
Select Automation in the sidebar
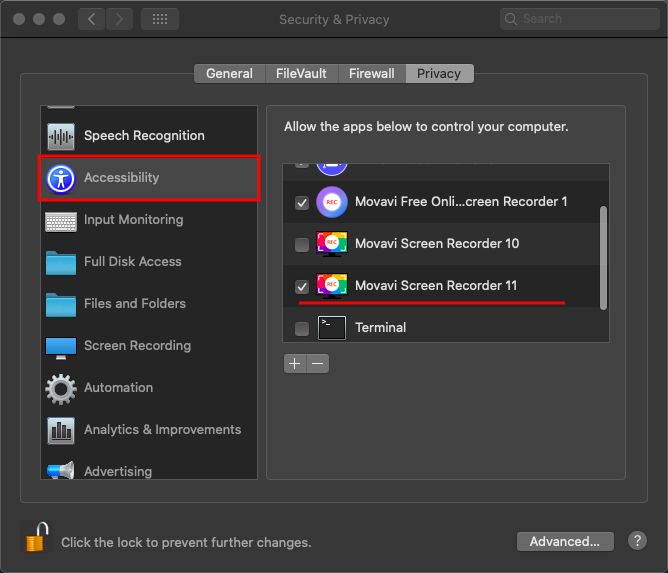tap(149, 388)
